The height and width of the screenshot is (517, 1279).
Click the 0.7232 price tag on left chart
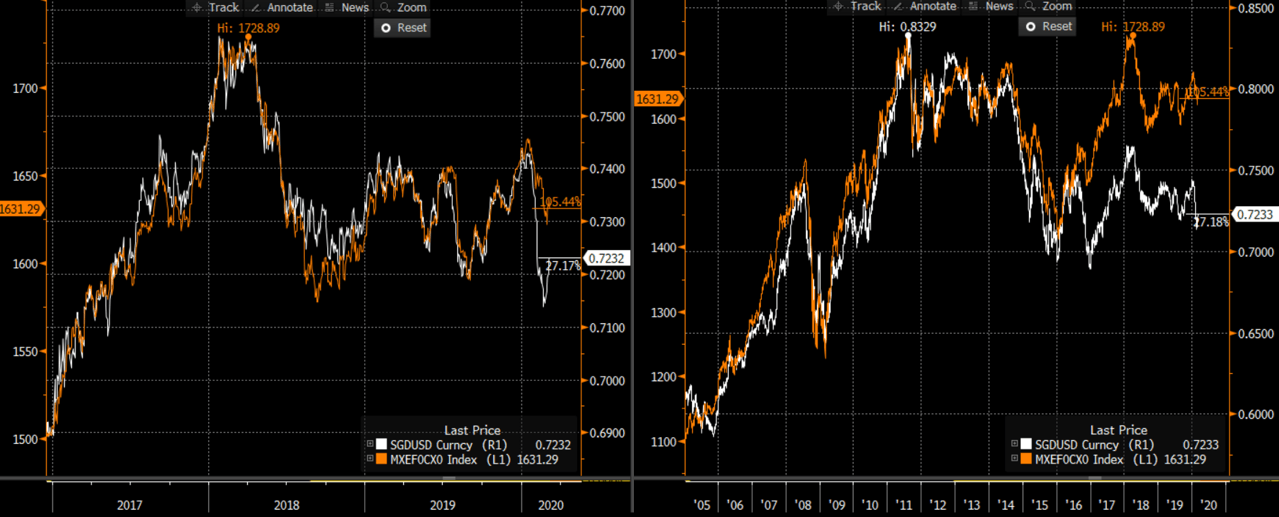point(607,257)
